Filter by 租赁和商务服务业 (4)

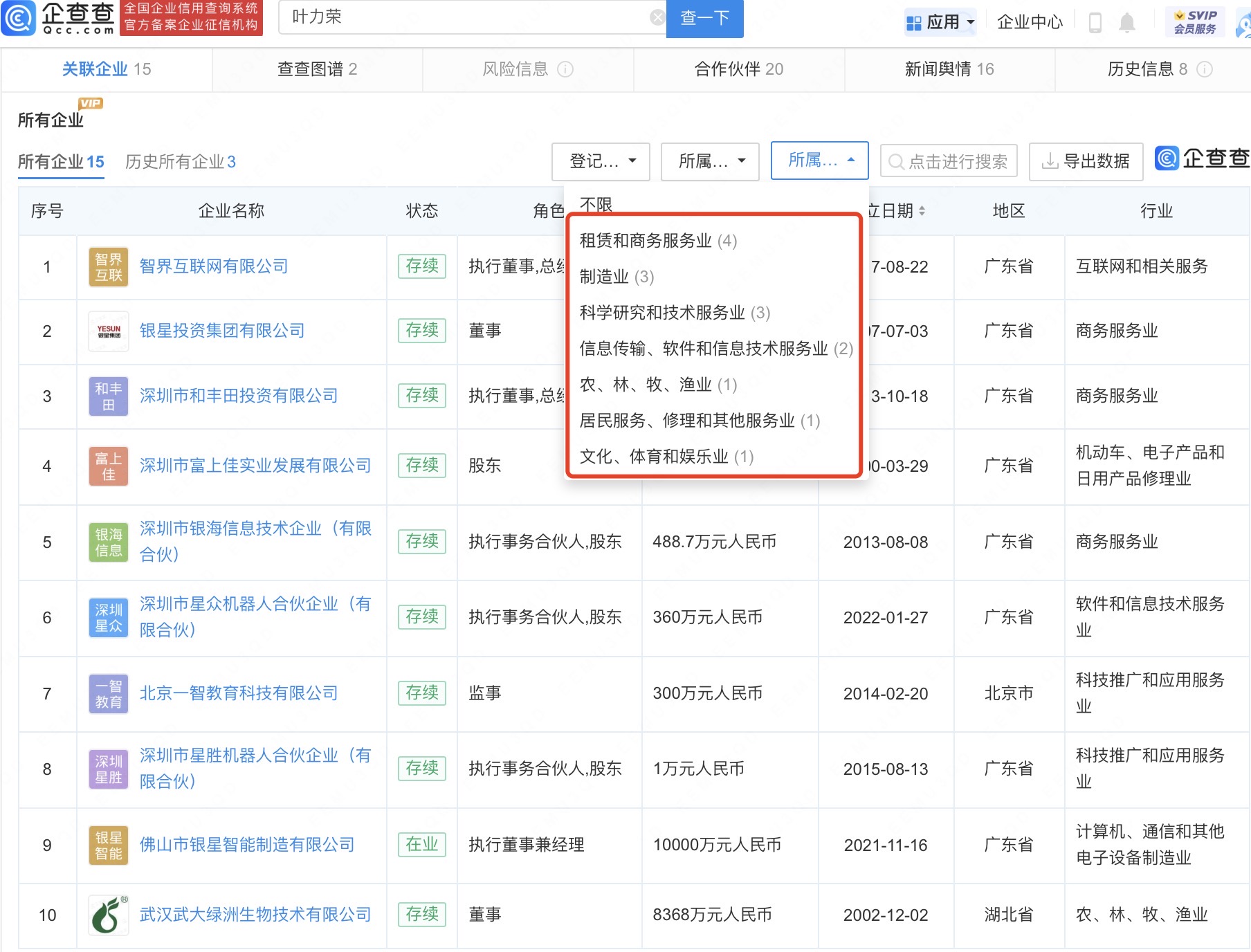pos(658,241)
